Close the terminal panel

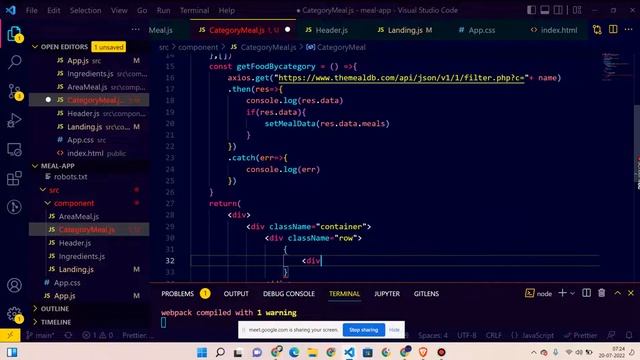631,293
